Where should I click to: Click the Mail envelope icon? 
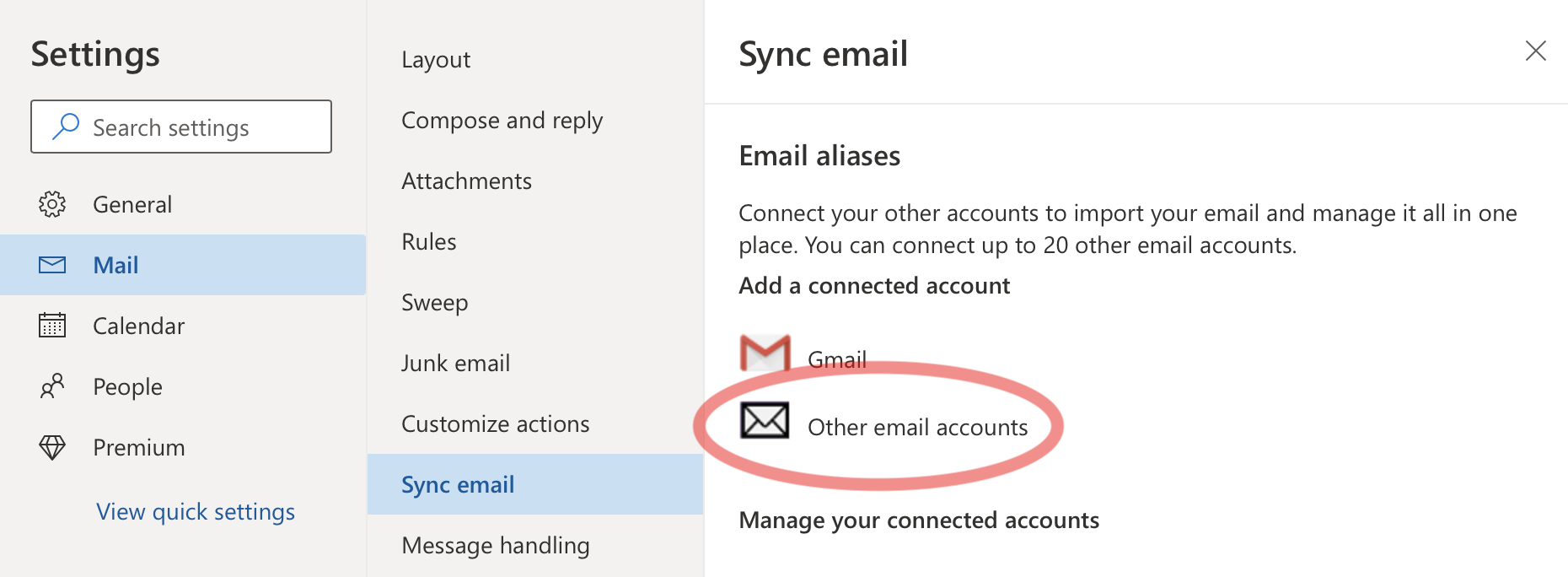pos(52,265)
